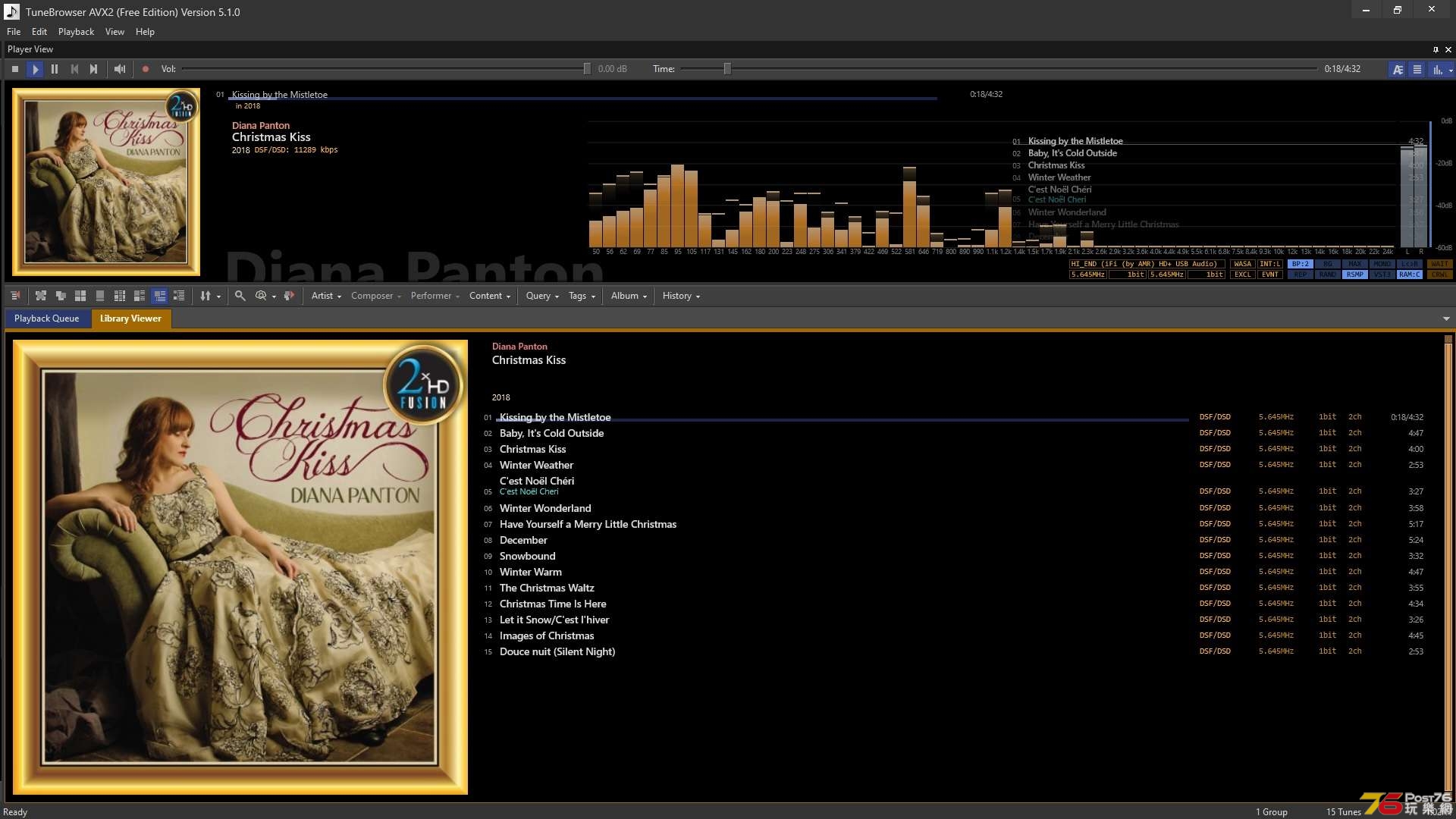Open the History dropdown
This screenshot has width=1456, height=819.
click(681, 296)
